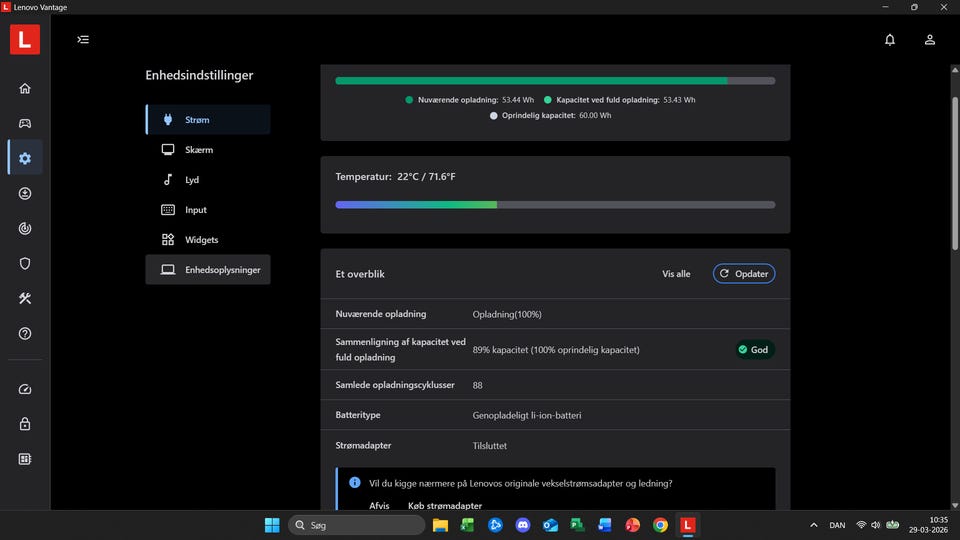Screen dimensions: 960x540
Task: Collapse the navigation menu toggle icon
Action: [x=83, y=40]
